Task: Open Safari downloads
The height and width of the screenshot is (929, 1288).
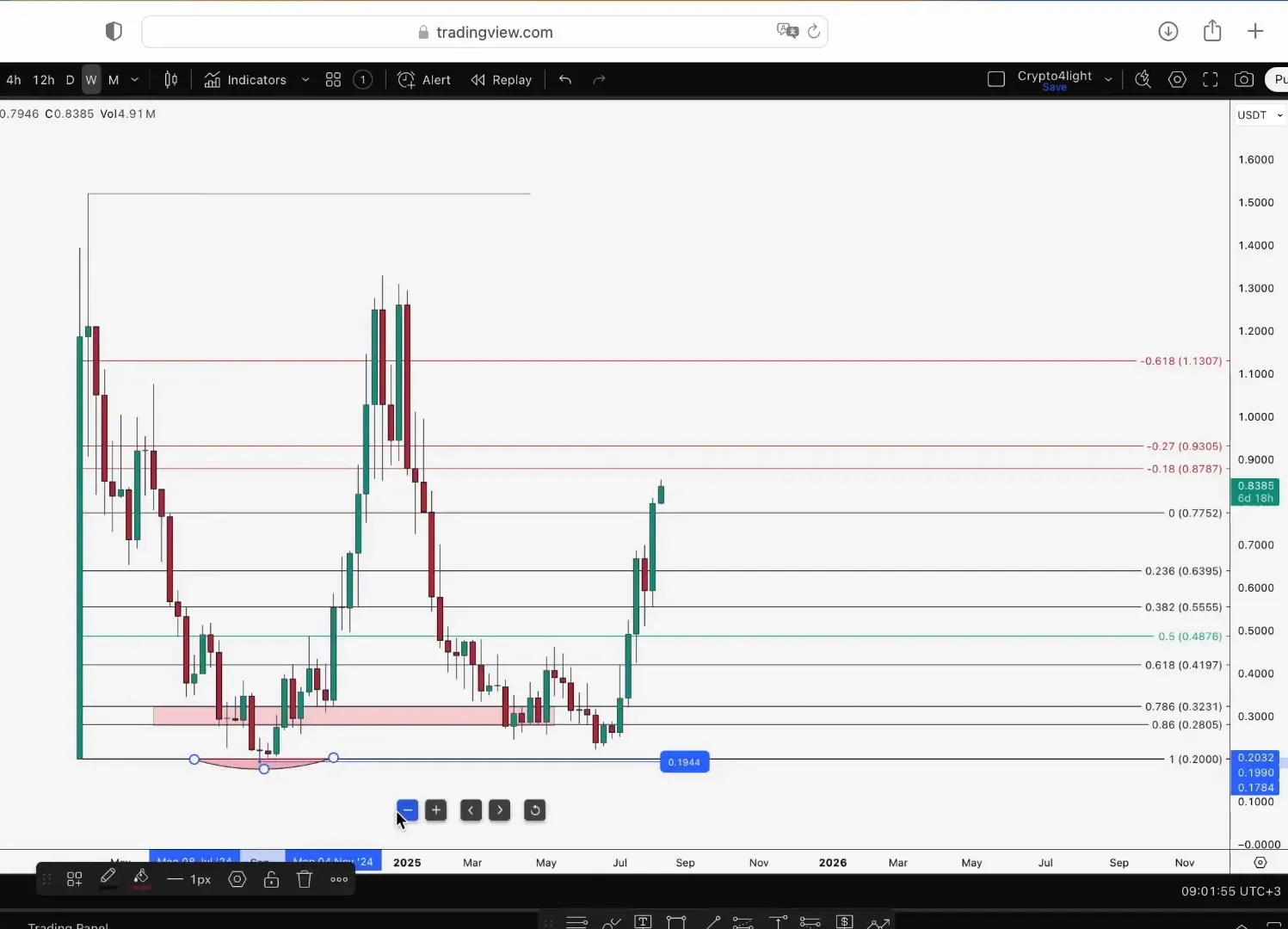Action: pyautogui.click(x=1168, y=32)
